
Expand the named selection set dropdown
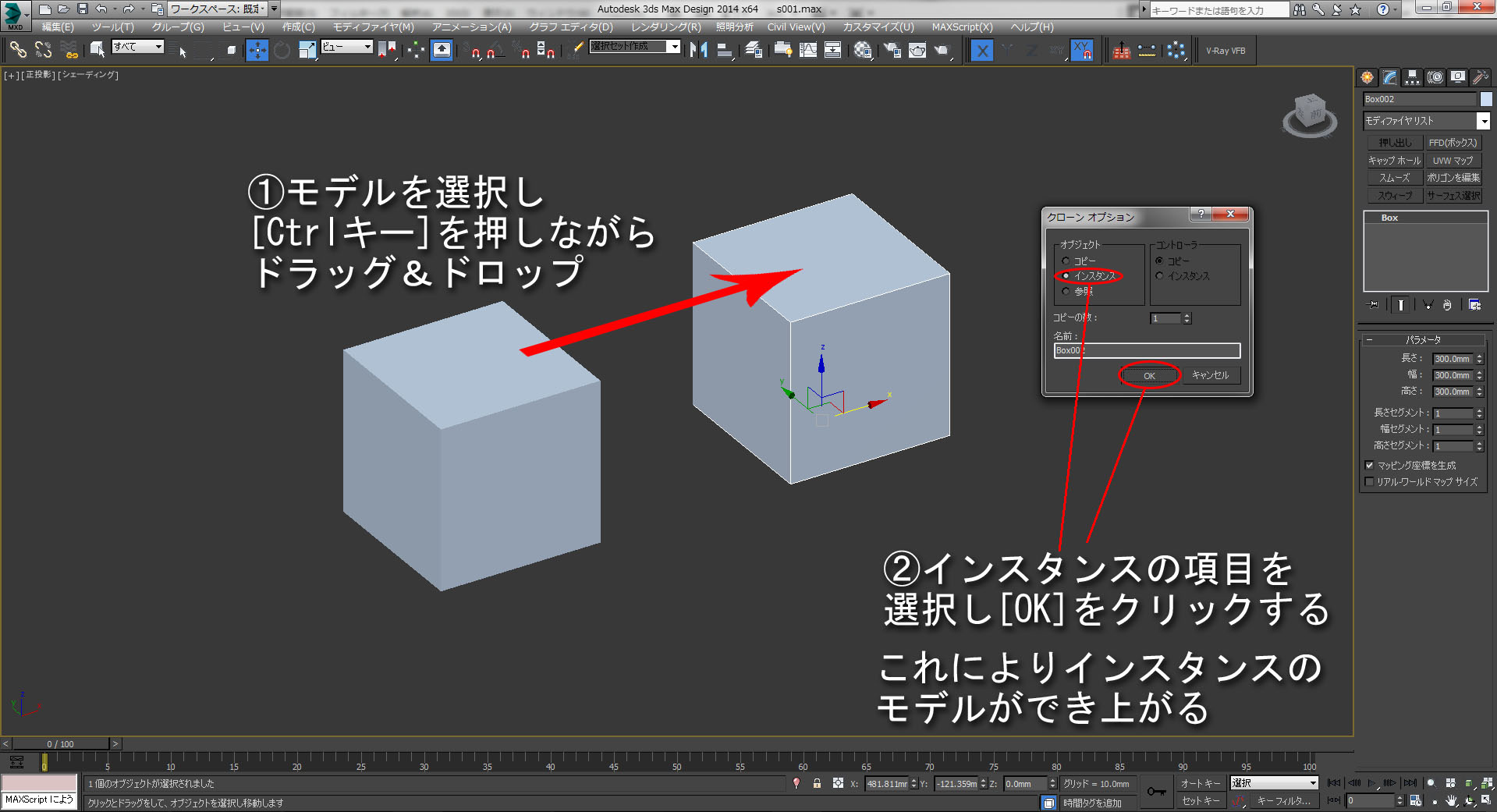coord(675,47)
